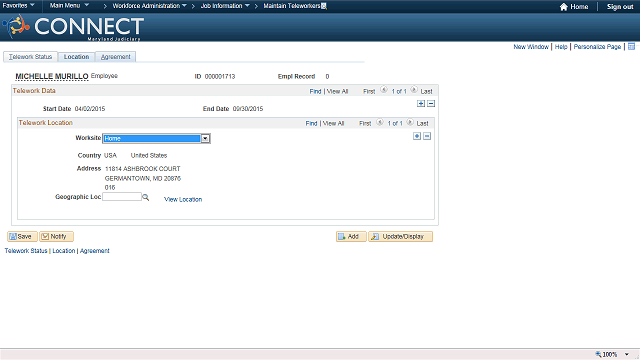Click Last in Telework Location header
Screen dimensions: 640x360
tap(422, 123)
